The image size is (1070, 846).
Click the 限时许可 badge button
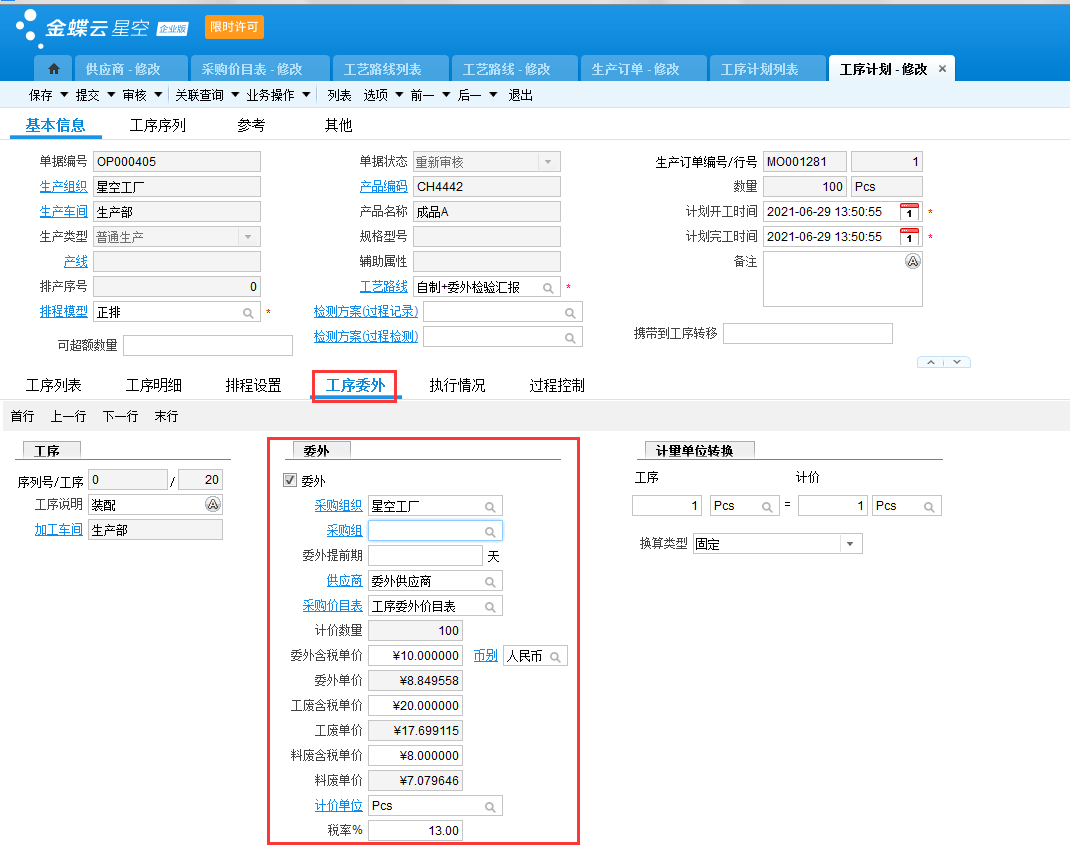point(234,27)
